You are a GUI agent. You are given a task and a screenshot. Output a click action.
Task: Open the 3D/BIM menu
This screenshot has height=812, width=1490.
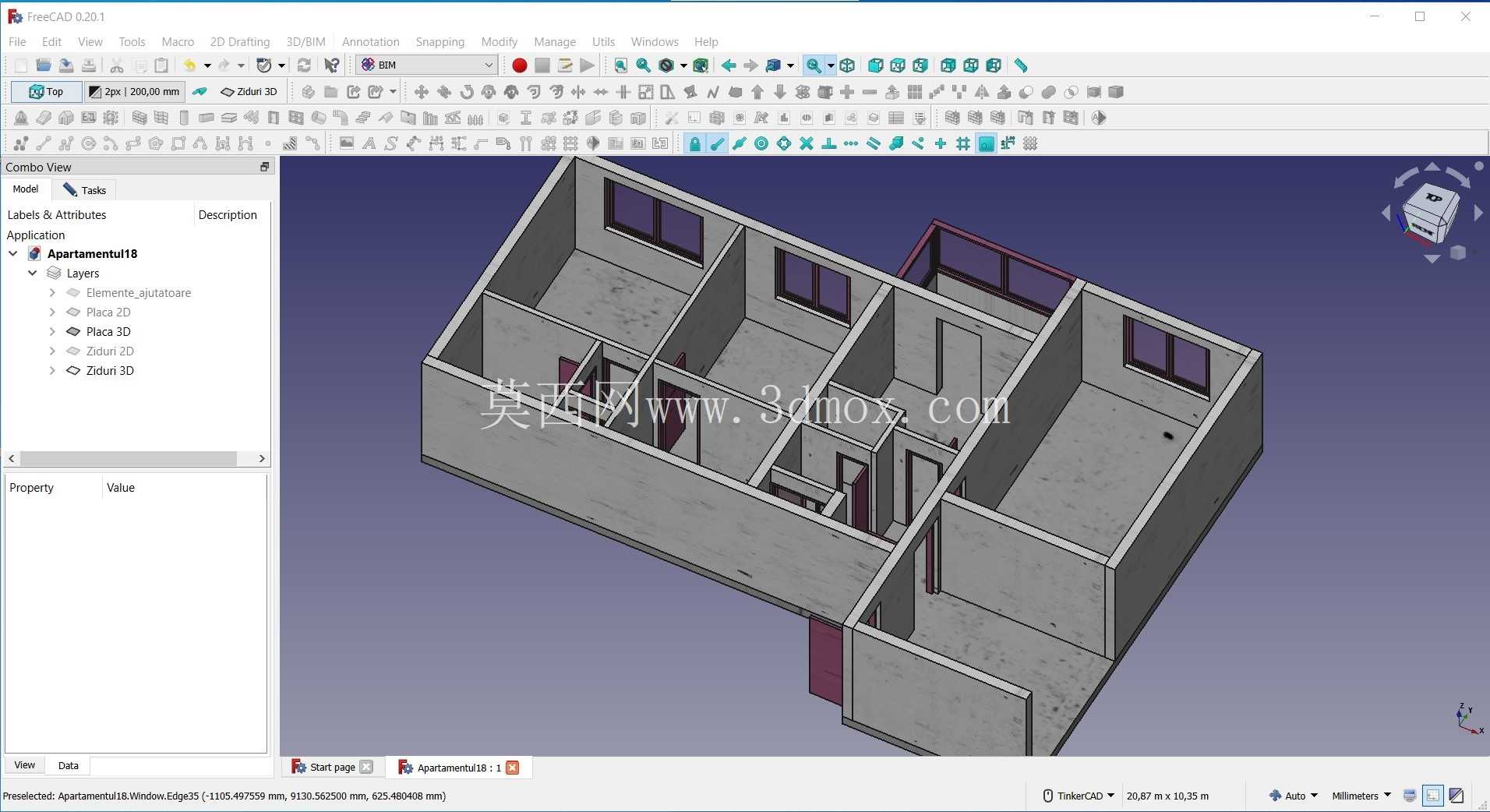click(x=305, y=42)
